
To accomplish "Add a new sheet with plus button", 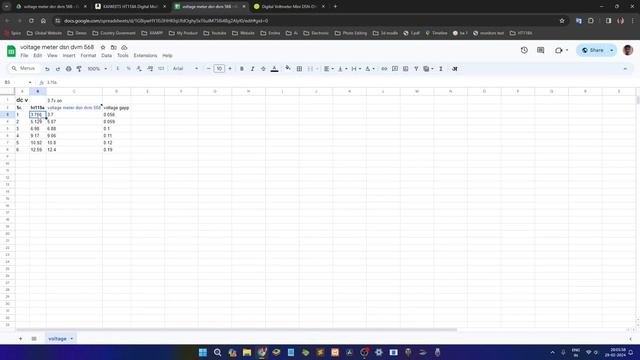I will pyautogui.click(x=20, y=339).
